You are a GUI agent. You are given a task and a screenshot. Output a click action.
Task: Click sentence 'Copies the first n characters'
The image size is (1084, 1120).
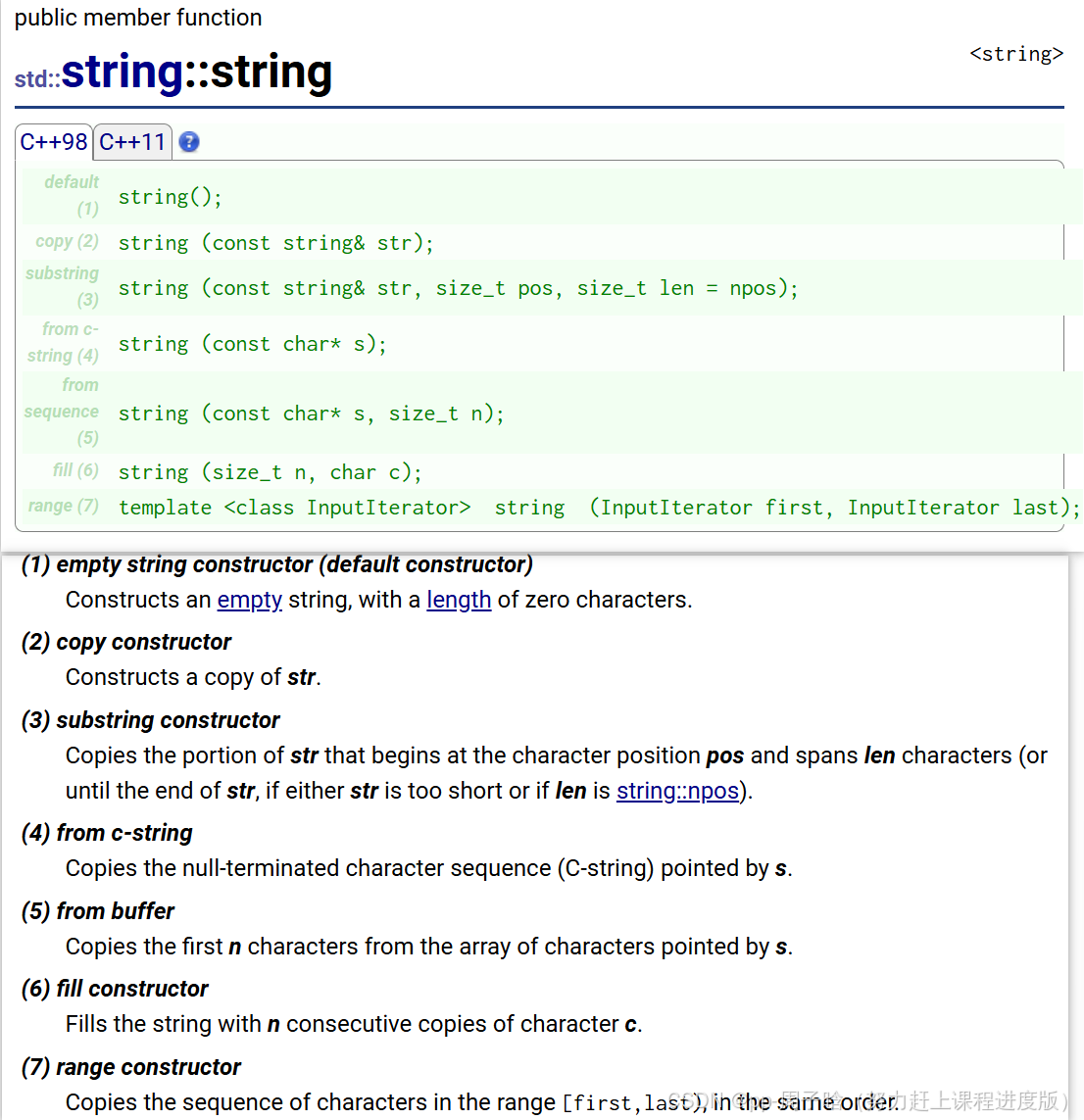pyautogui.click(x=428, y=947)
